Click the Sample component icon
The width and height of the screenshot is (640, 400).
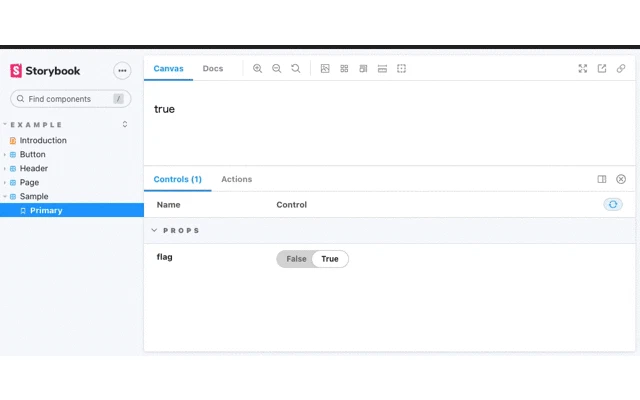(13, 196)
